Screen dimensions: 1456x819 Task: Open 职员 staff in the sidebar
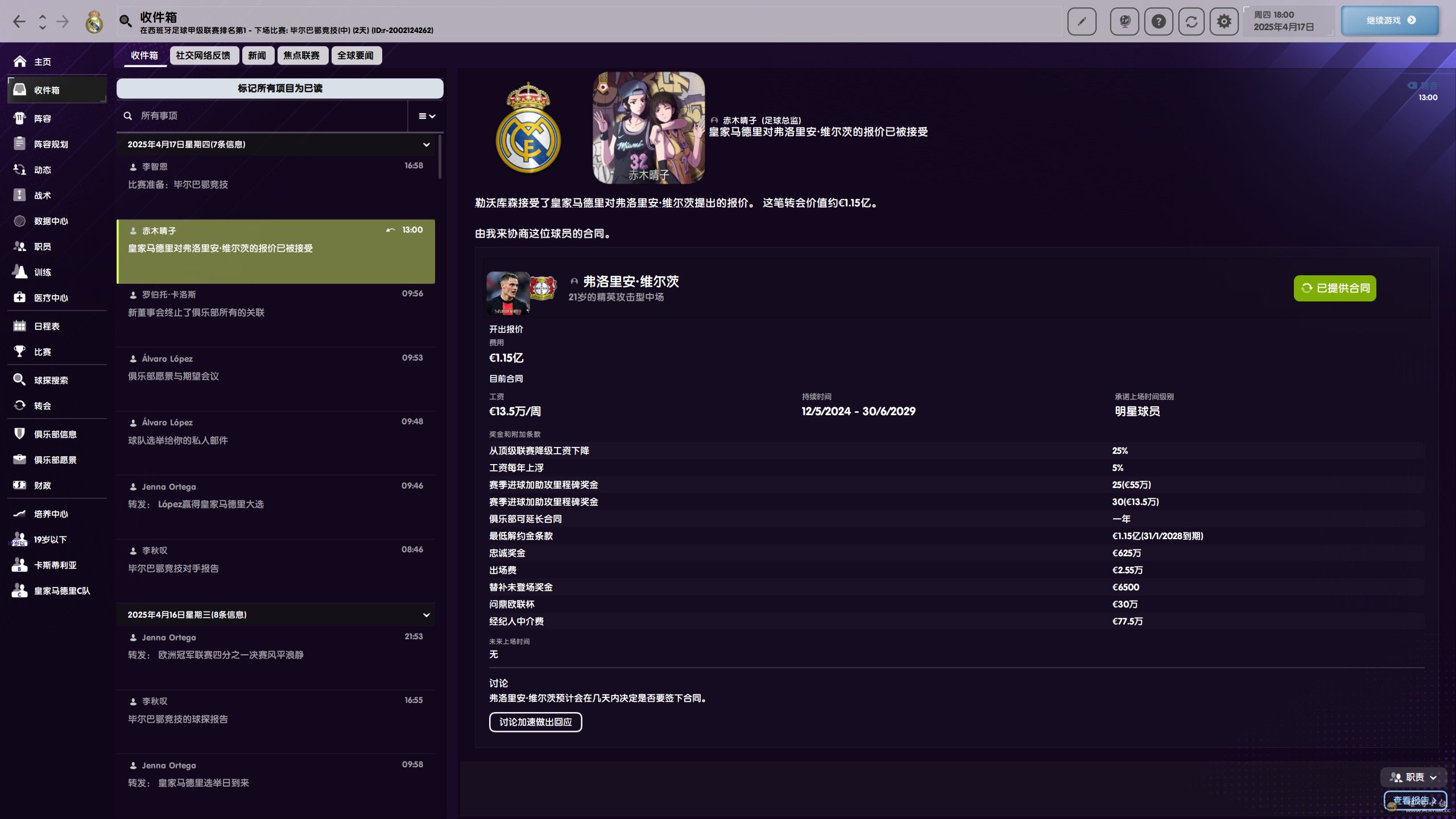[x=57, y=246]
